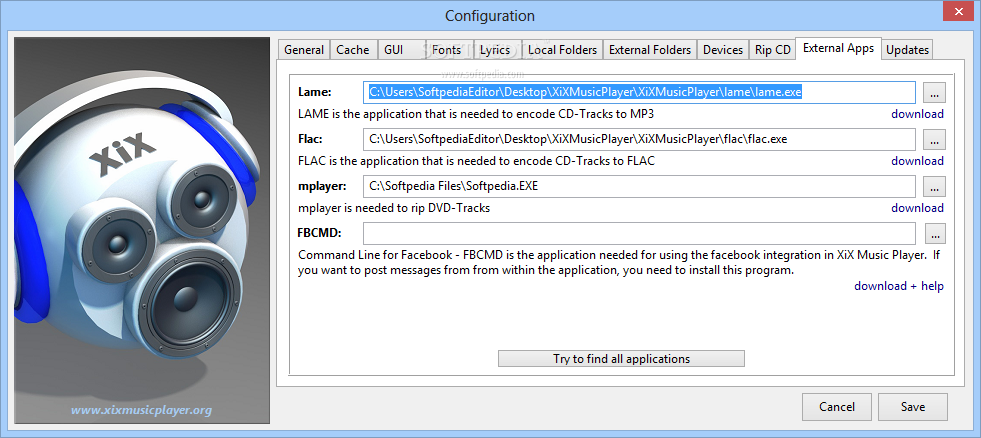Cancel the configuration dialog
Image resolution: width=981 pixels, height=438 pixels.
click(837, 407)
